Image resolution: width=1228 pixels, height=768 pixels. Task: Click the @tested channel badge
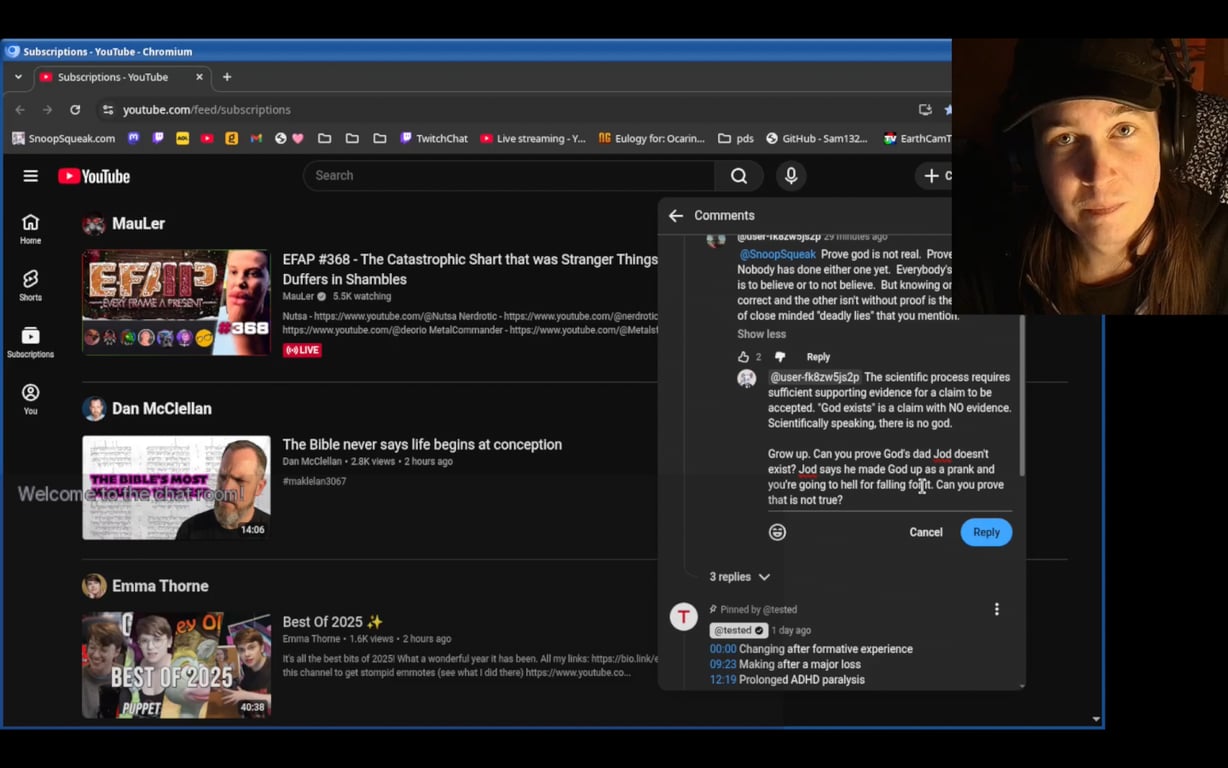739,631
